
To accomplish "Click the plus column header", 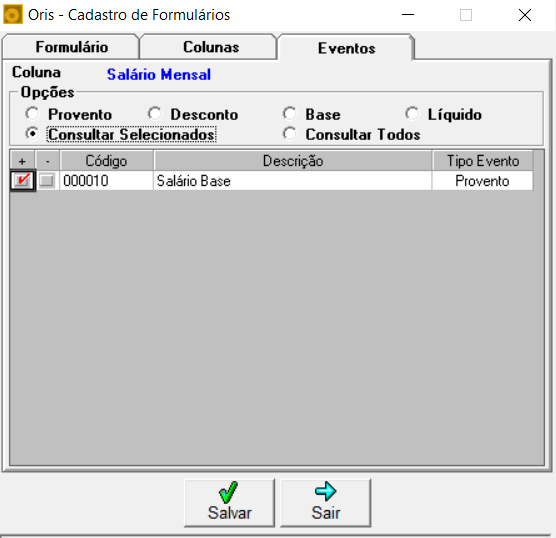I will click(x=22, y=161).
